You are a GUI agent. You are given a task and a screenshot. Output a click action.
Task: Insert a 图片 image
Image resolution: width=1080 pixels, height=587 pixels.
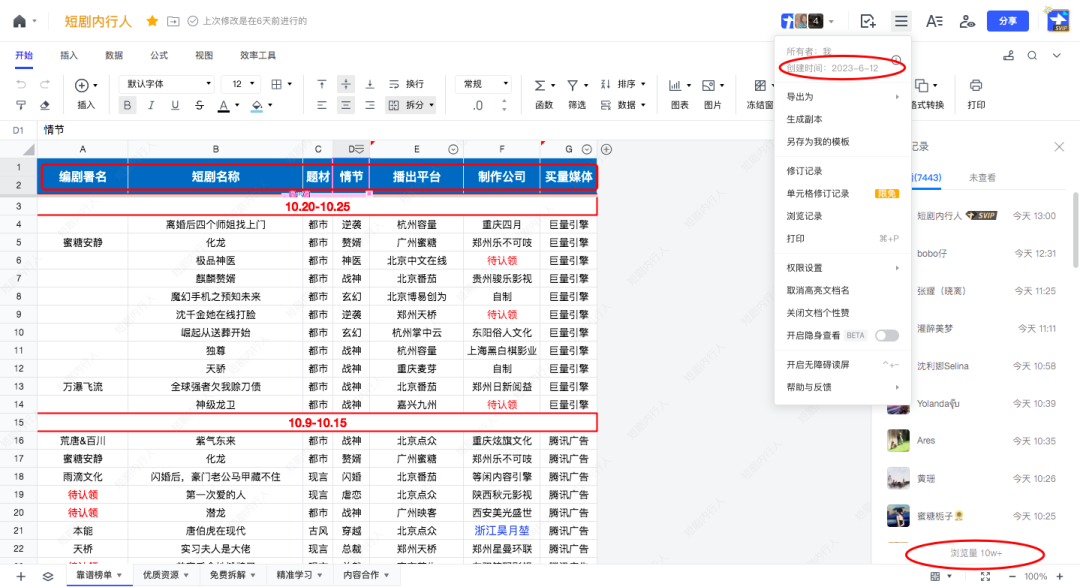[x=712, y=94]
